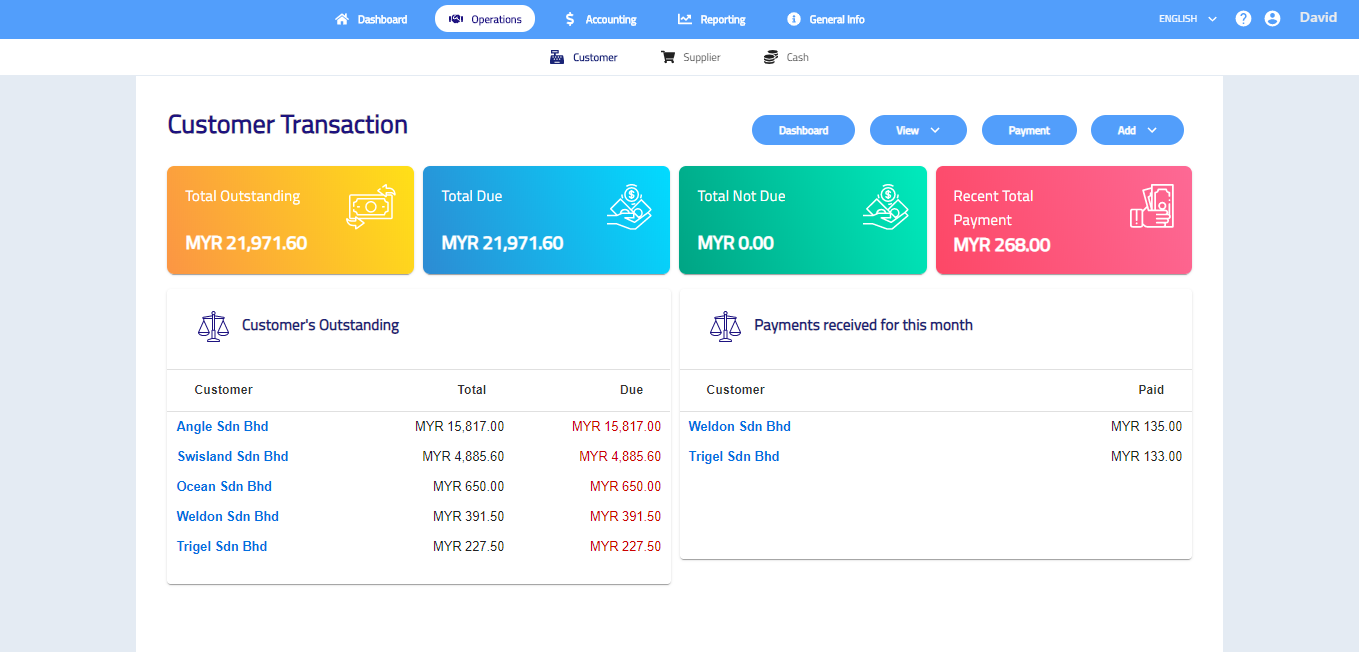1359x652 pixels.
Task: Click the Total Outstanding money exchange icon
Action: click(371, 207)
